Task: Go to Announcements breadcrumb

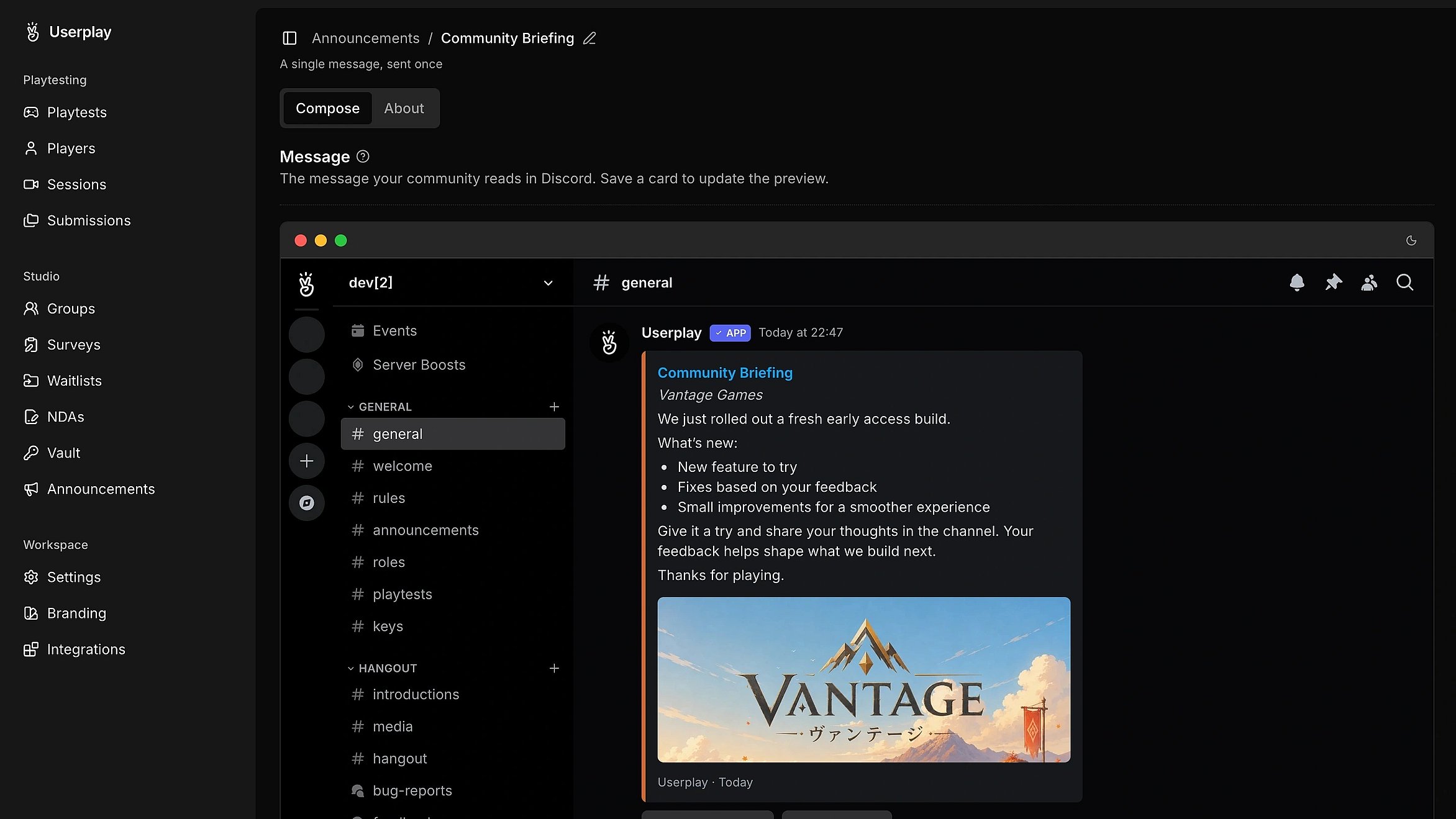Action: coord(366,38)
